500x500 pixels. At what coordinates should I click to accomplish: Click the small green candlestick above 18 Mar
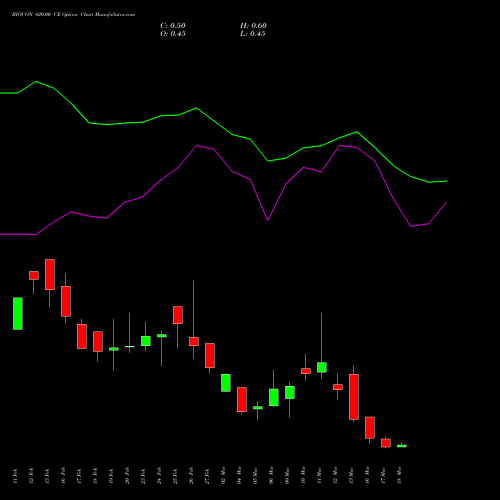pos(402,446)
